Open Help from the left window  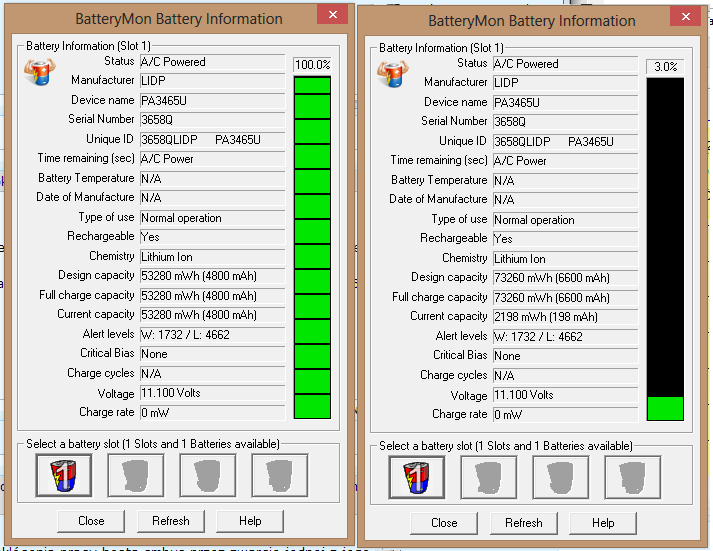click(250, 521)
